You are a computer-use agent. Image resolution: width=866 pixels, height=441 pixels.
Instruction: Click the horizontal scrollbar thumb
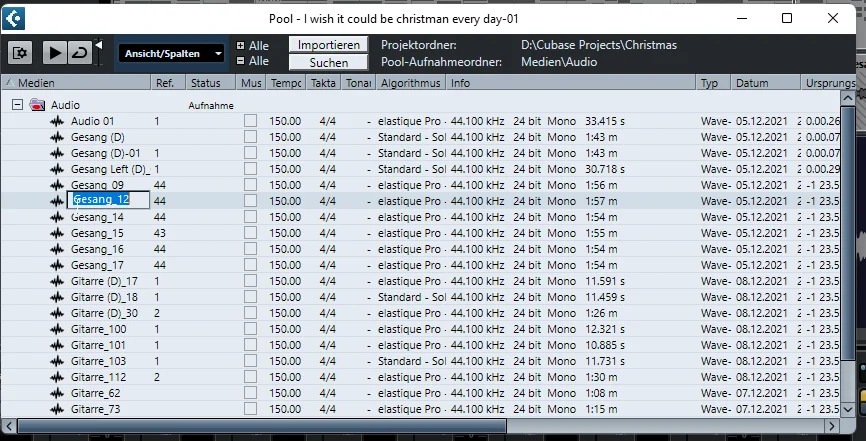(262, 426)
